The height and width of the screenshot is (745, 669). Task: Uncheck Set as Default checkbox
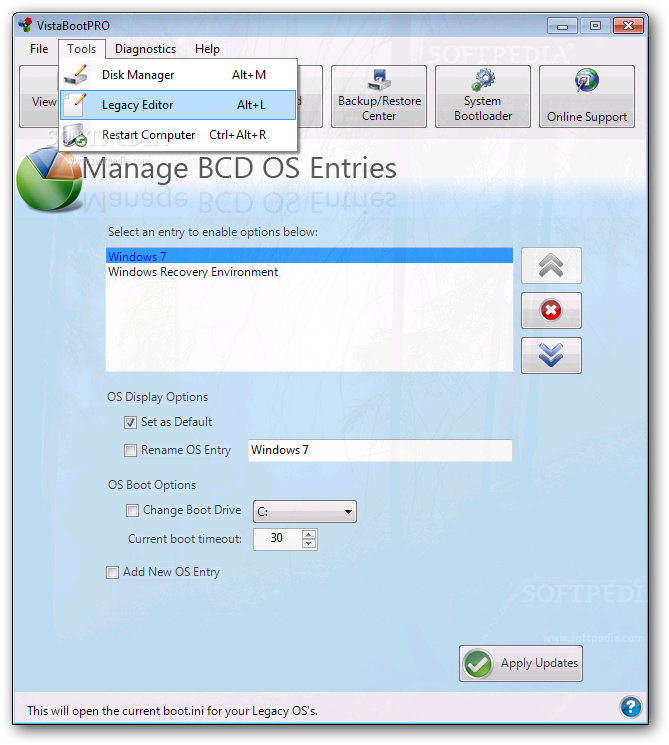coord(130,422)
